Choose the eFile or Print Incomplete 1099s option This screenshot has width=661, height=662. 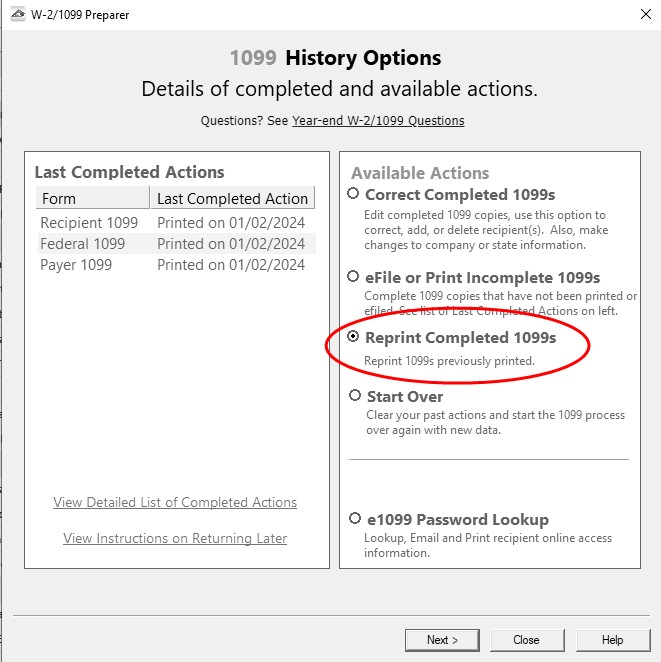(354, 277)
